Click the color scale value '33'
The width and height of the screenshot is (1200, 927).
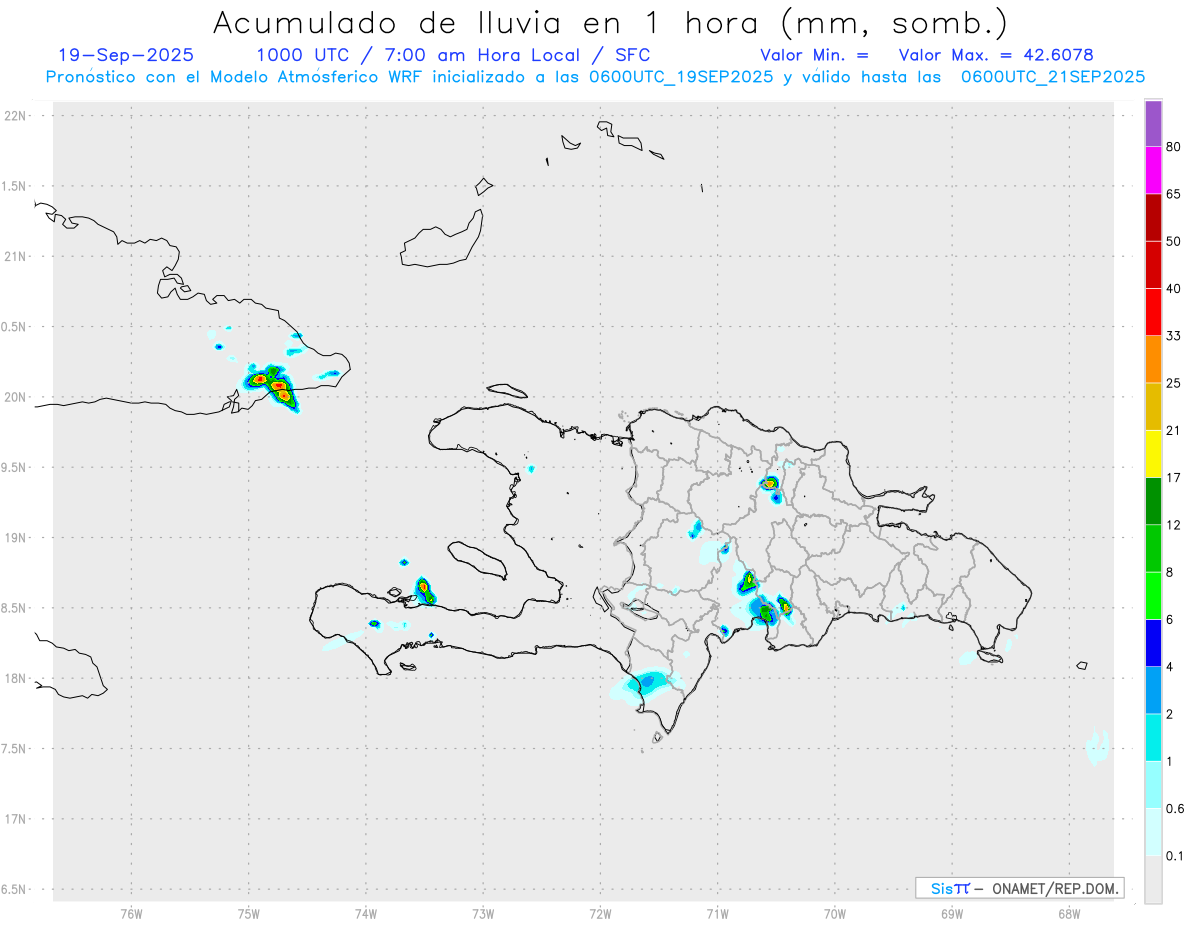click(1174, 336)
